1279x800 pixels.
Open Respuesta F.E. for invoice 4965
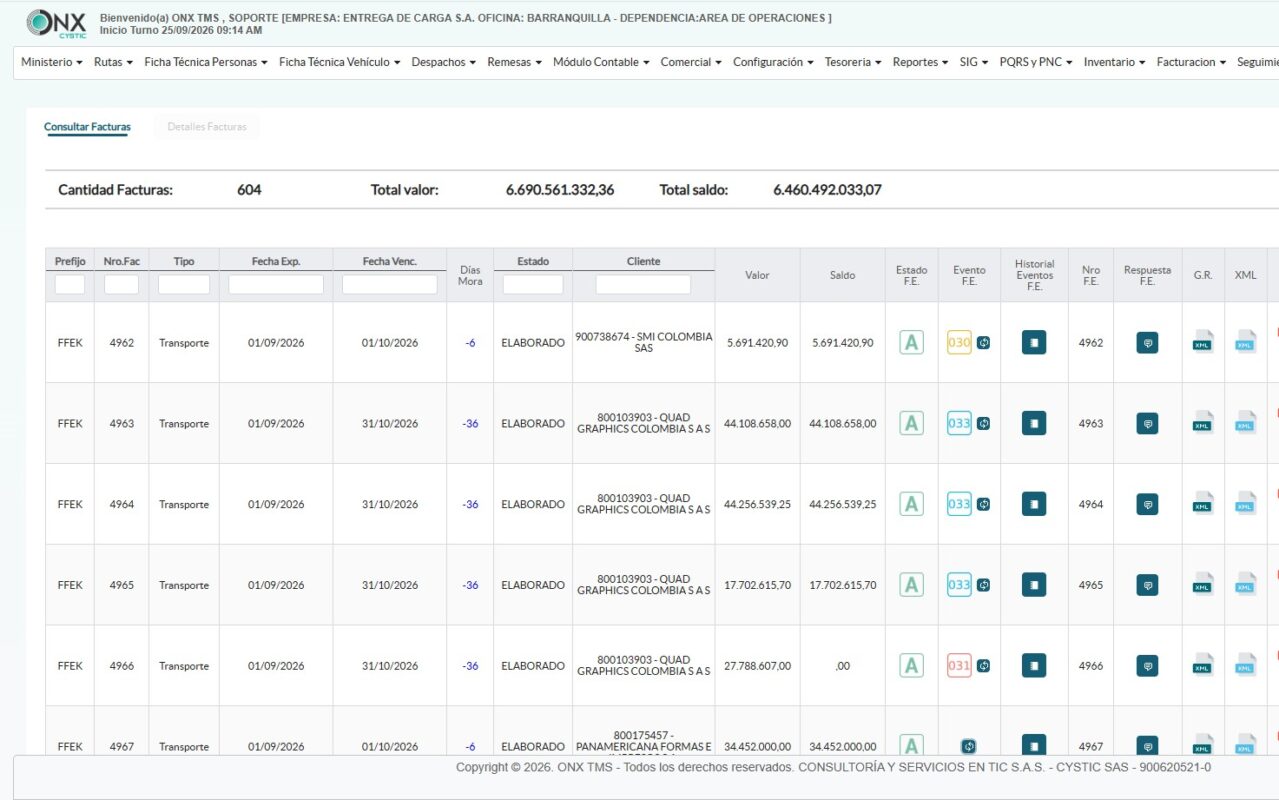pyautogui.click(x=1147, y=585)
